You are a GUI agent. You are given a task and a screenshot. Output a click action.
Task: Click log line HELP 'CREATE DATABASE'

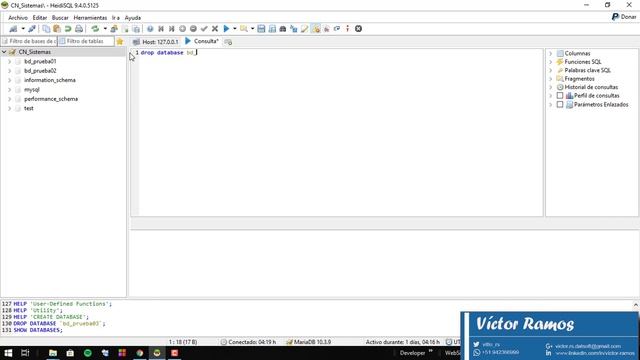coord(51,317)
